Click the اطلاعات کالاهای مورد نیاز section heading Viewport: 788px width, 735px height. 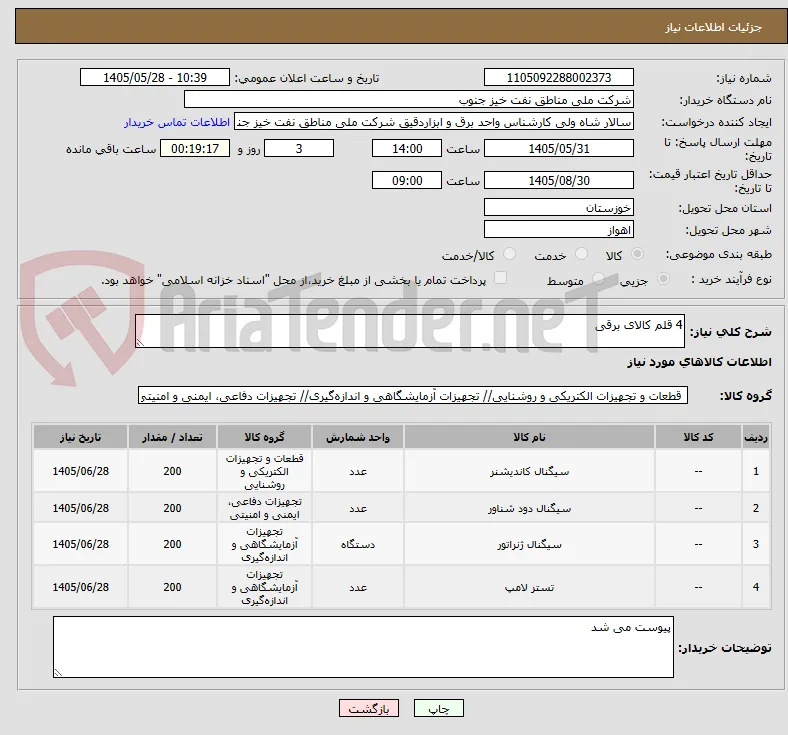(x=699, y=362)
